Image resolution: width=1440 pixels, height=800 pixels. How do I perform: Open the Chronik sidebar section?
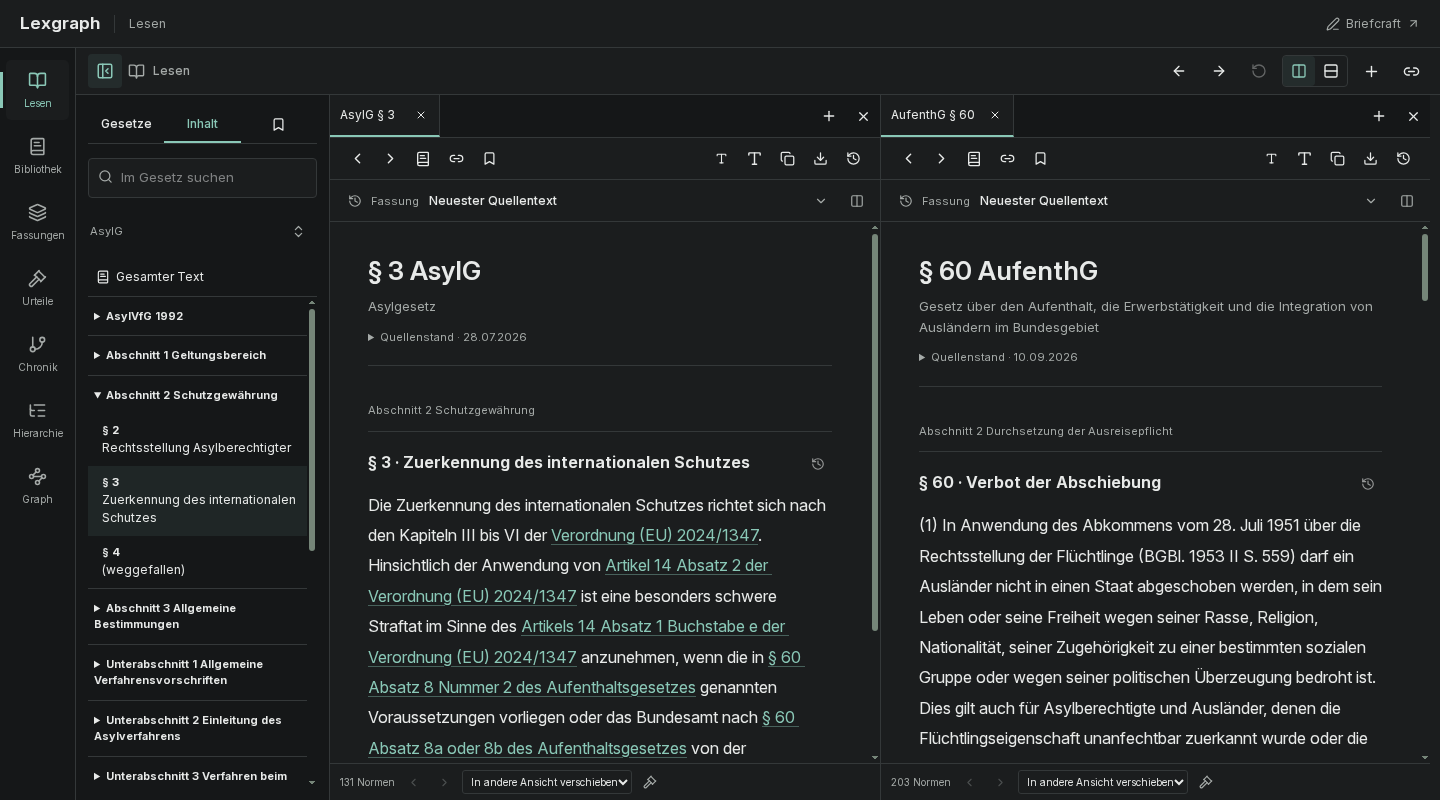[x=37, y=354]
